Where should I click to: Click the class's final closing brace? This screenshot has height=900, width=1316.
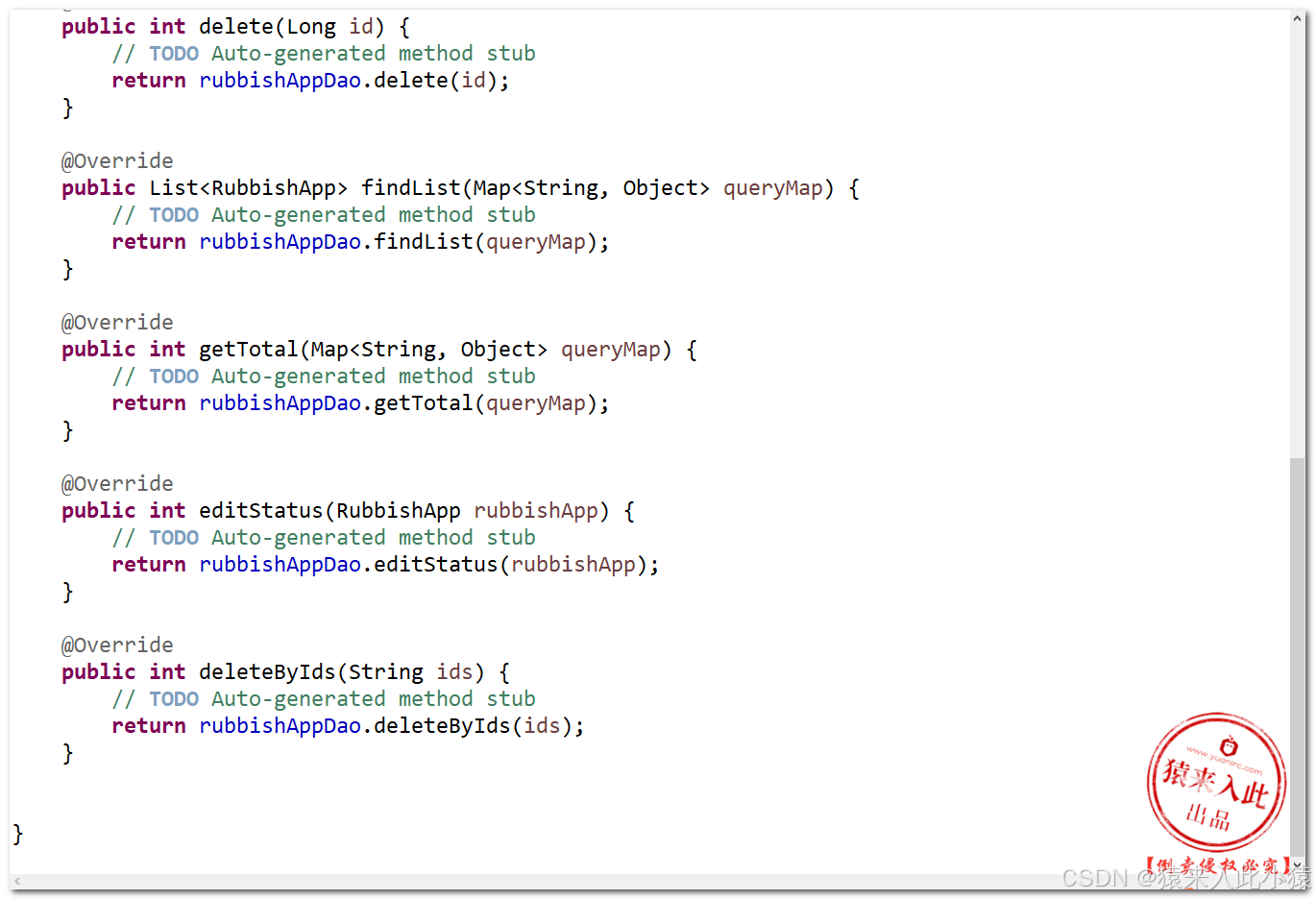click(x=17, y=834)
